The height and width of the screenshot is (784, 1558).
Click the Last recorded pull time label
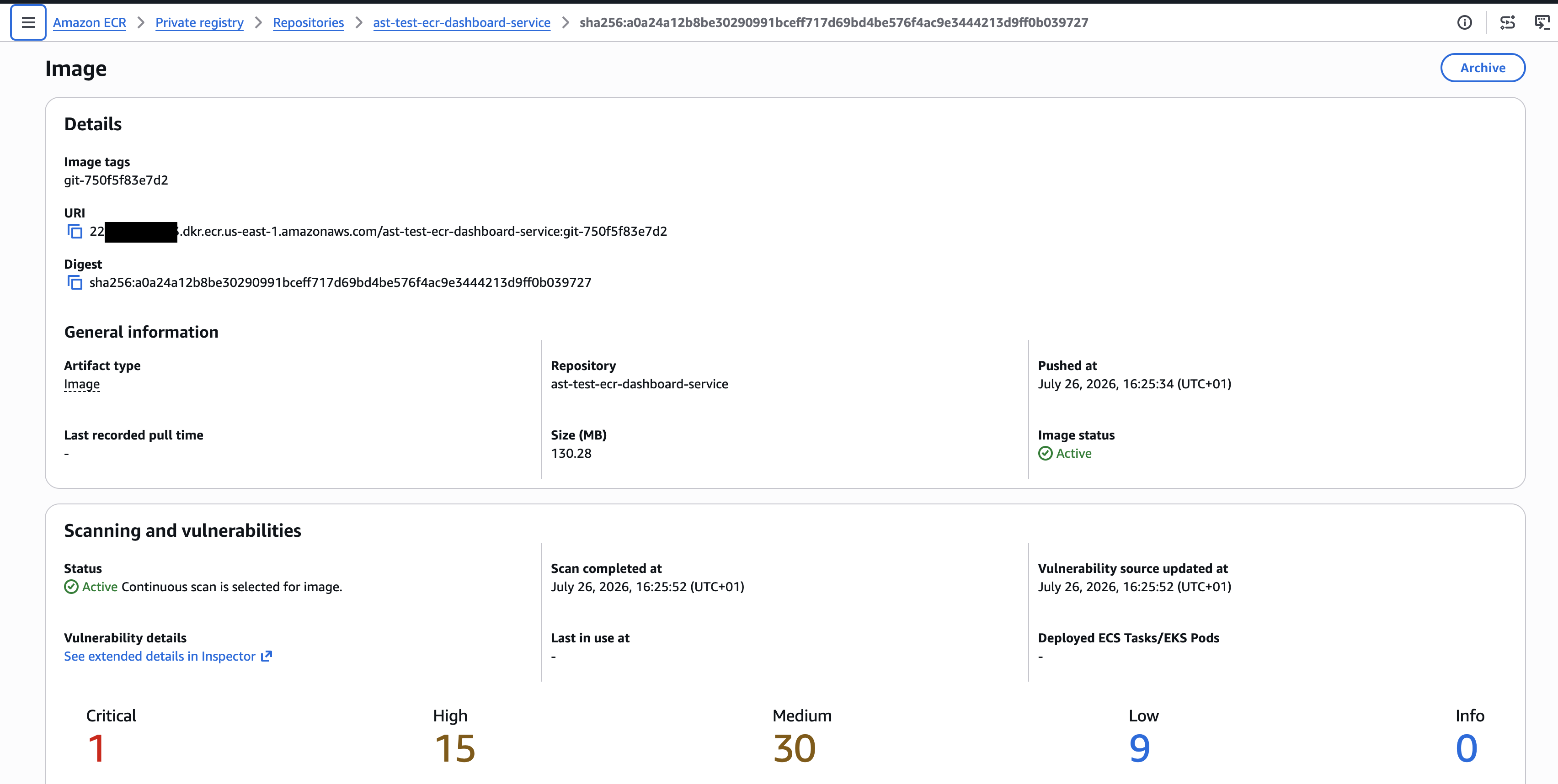(133, 435)
